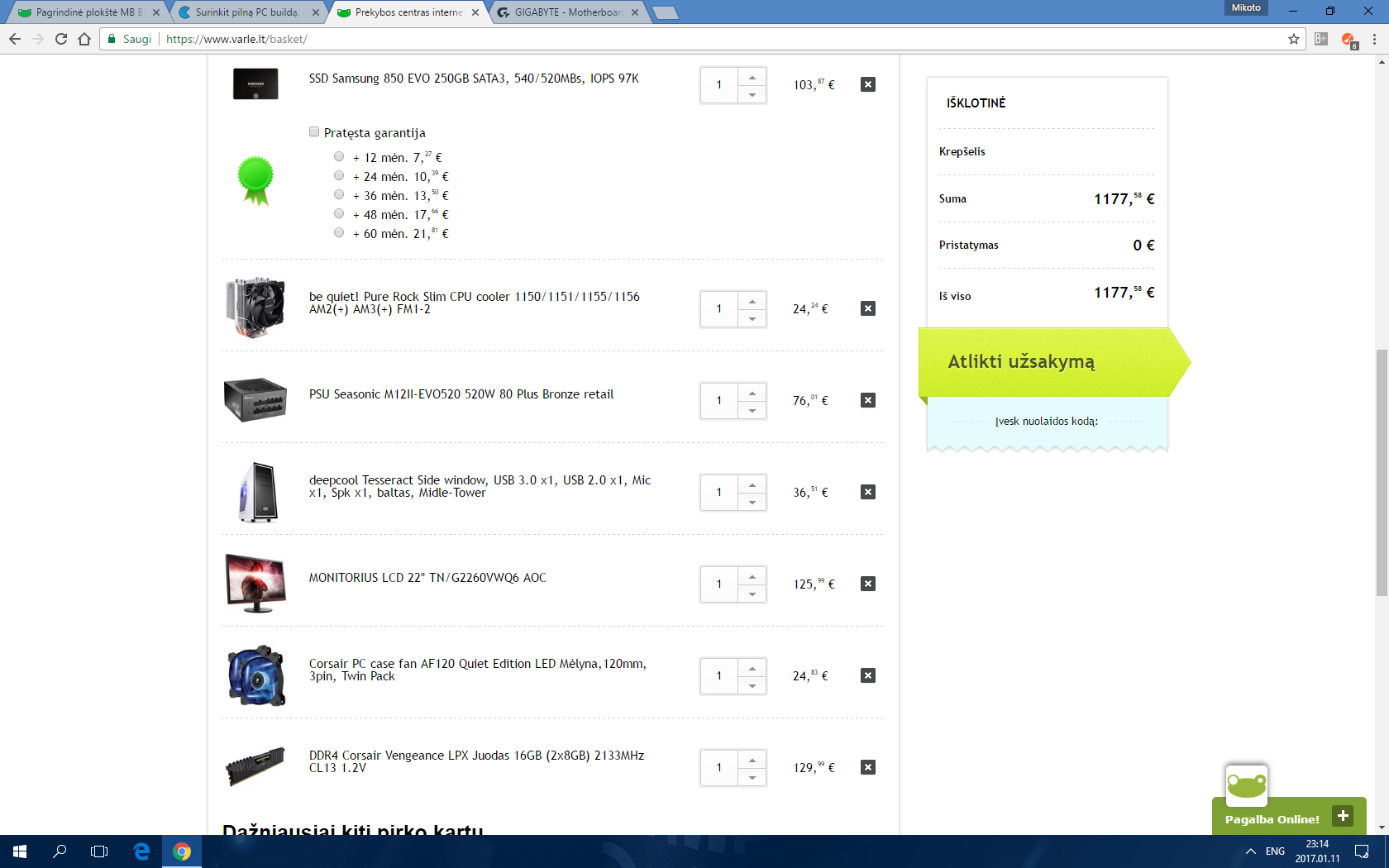Remove SSD Samsung 850 EVO from basket
1389x868 pixels.
click(867, 84)
